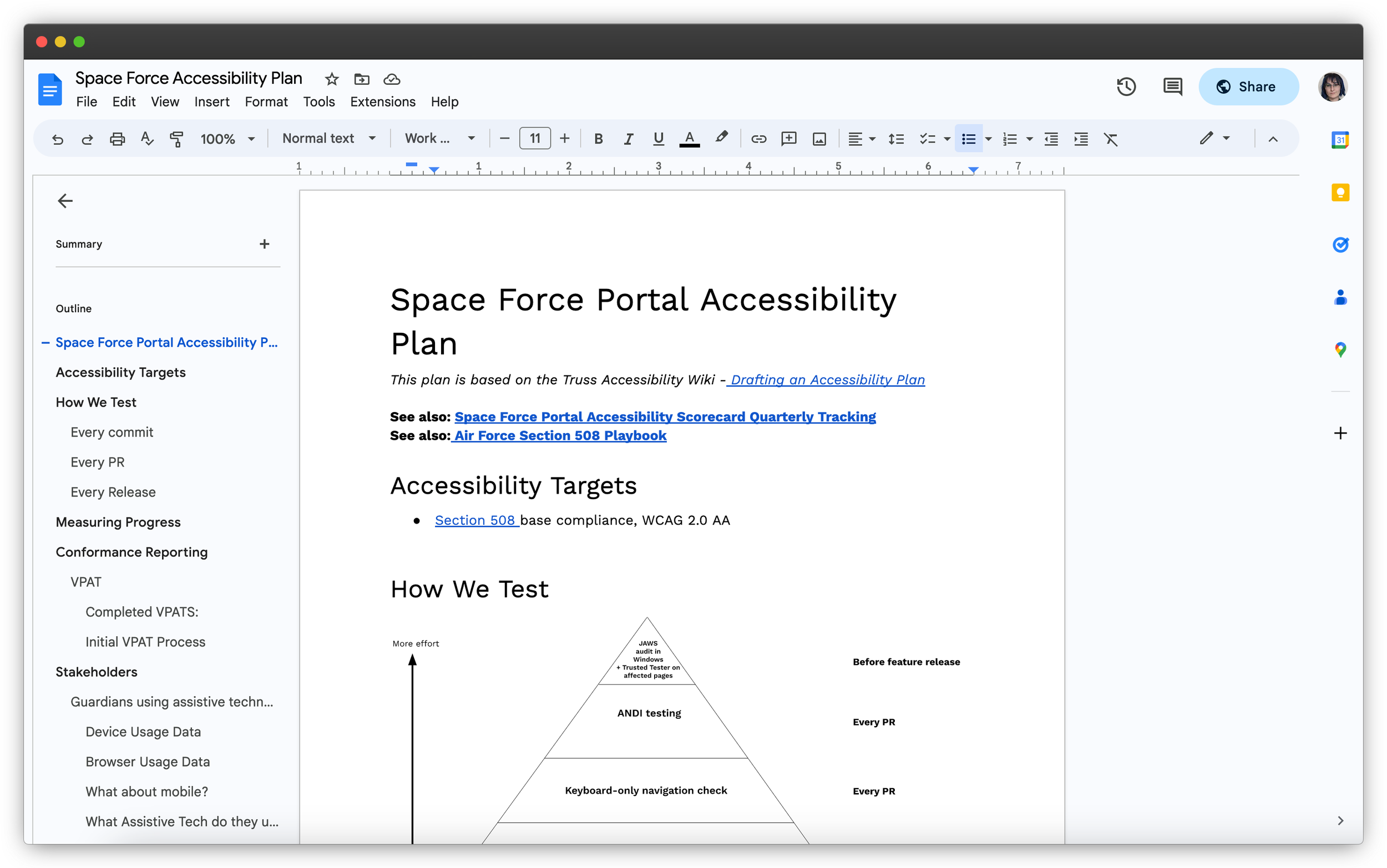Toggle italic formatting
This screenshot has width=1387, height=868.
click(x=628, y=138)
